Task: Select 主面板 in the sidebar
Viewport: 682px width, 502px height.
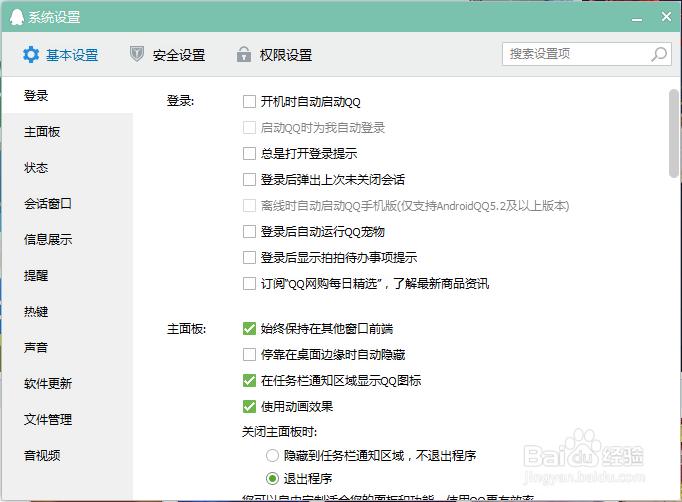Action: click(x=67, y=131)
